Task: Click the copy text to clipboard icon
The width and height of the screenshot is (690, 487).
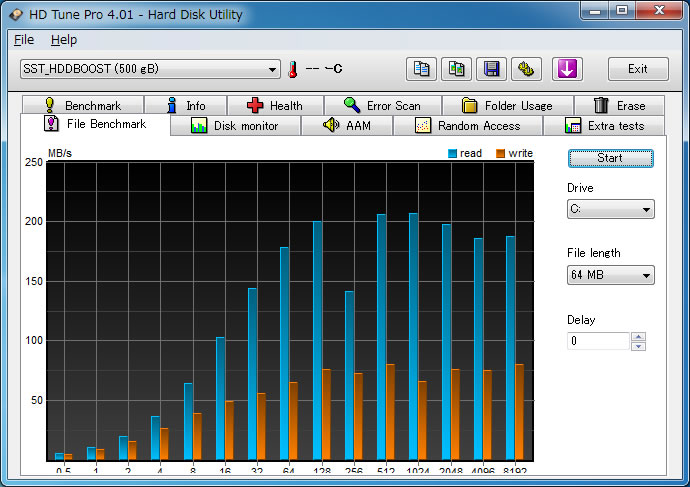Action: tap(421, 69)
